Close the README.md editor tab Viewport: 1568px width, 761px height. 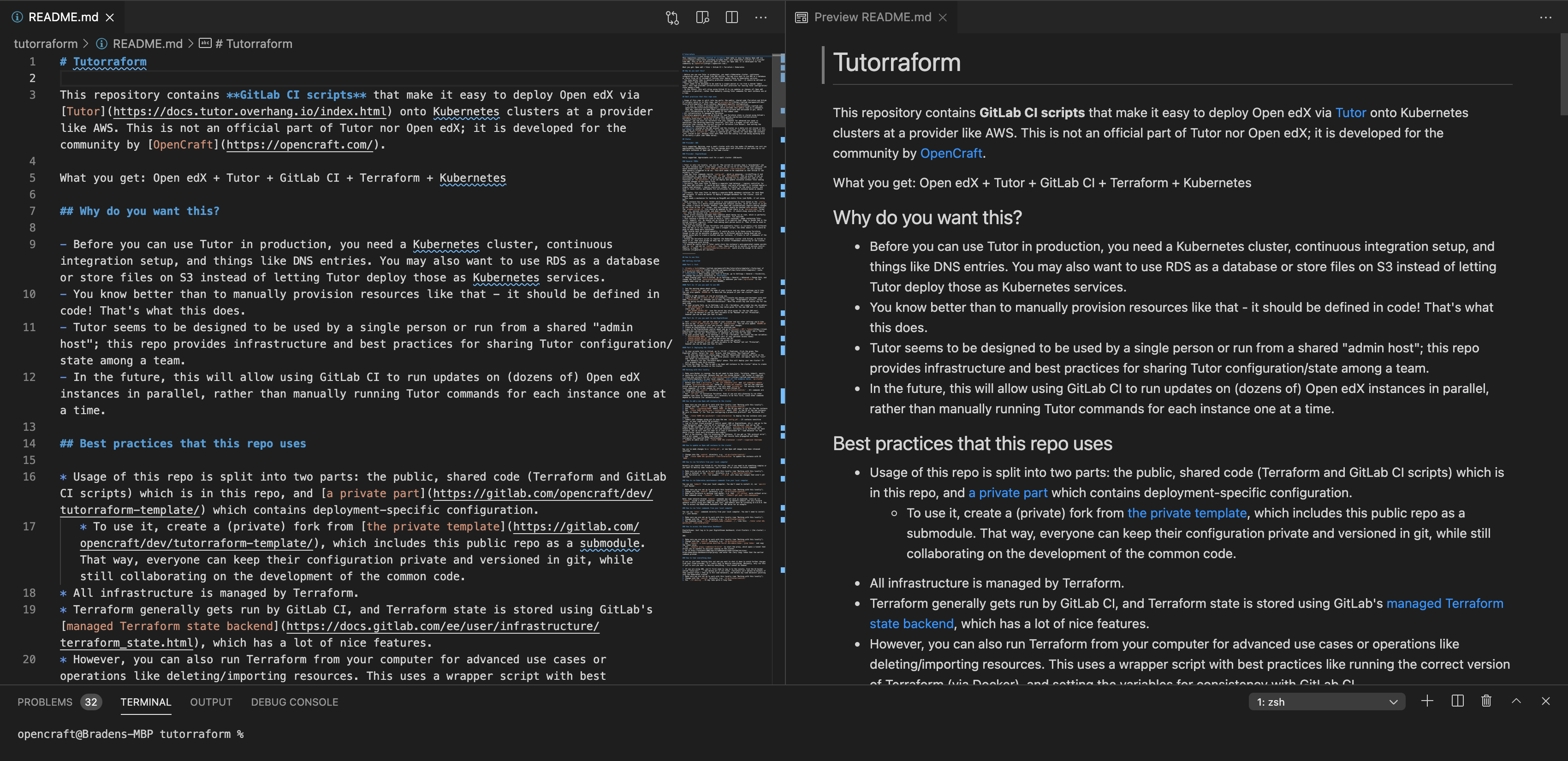point(110,18)
